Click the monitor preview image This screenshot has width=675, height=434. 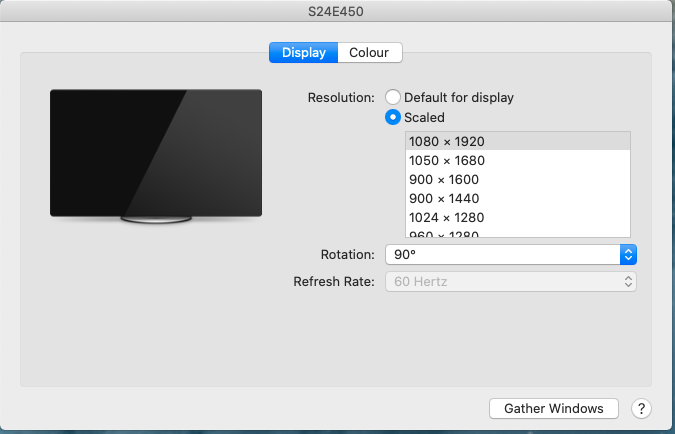tap(156, 156)
